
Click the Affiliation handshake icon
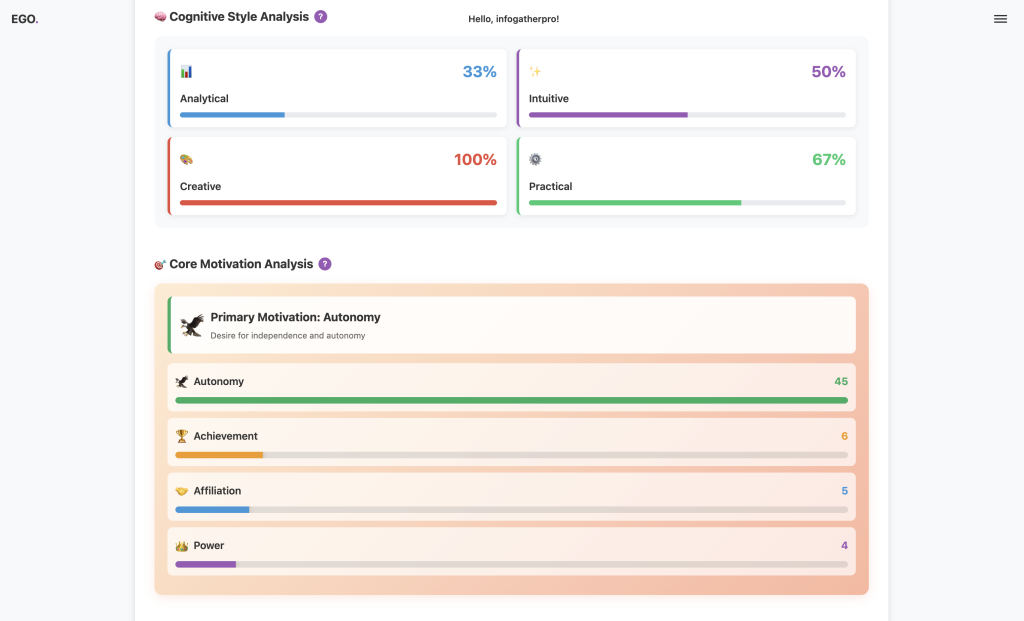pos(182,491)
